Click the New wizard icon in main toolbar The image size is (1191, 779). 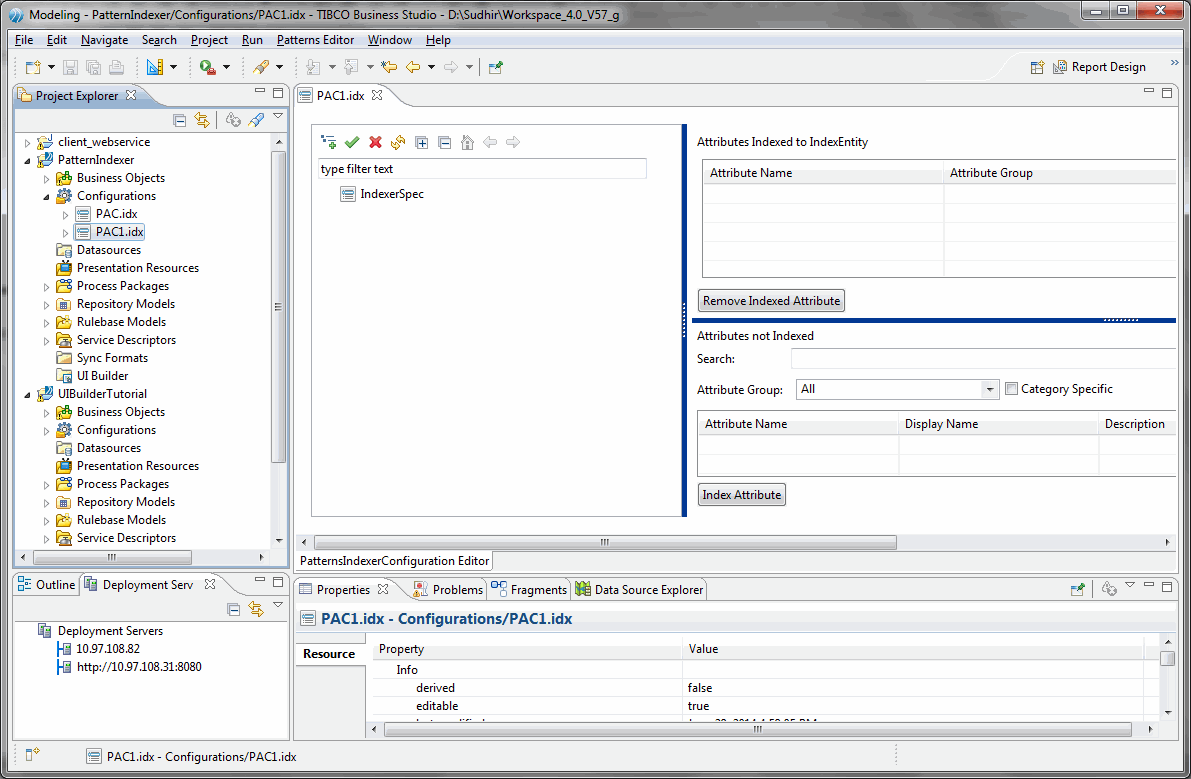click(x=33, y=67)
